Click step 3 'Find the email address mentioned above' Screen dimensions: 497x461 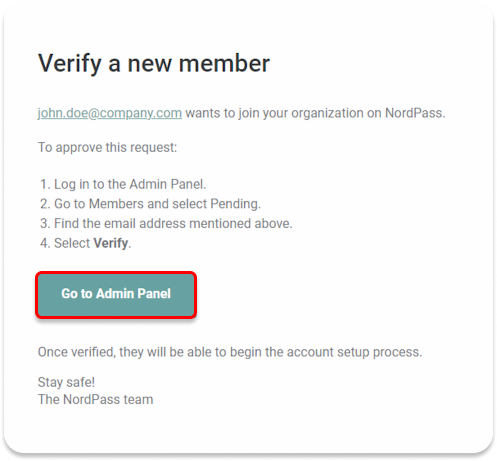pyautogui.click(x=166, y=223)
